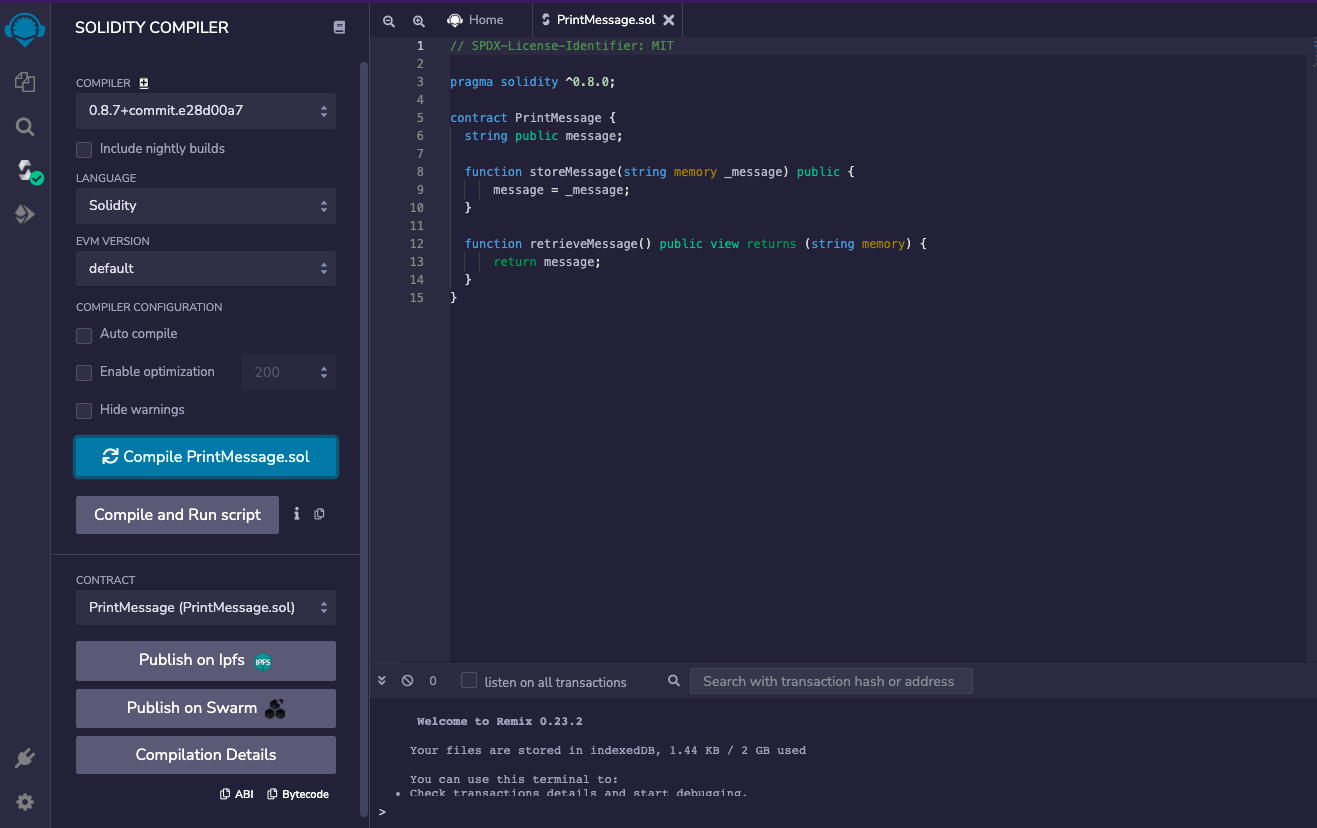Click line number 12 in the gutter
Screen dimensions: 1317x828
(417, 244)
